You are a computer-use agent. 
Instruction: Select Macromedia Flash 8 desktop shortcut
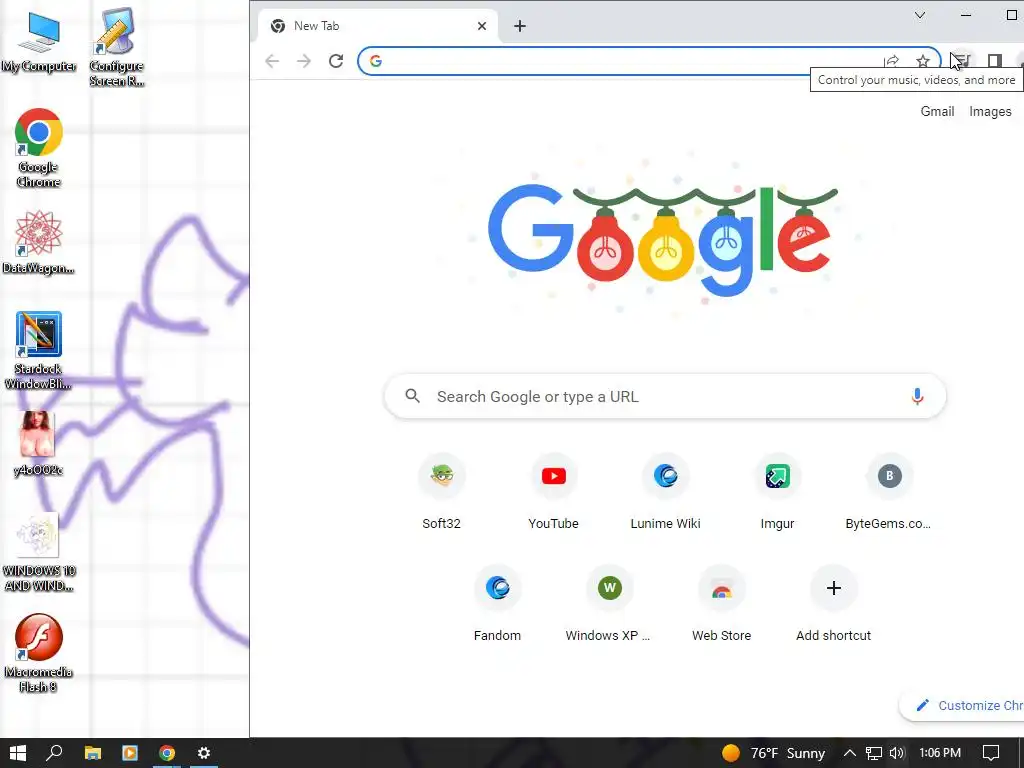pos(39,654)
